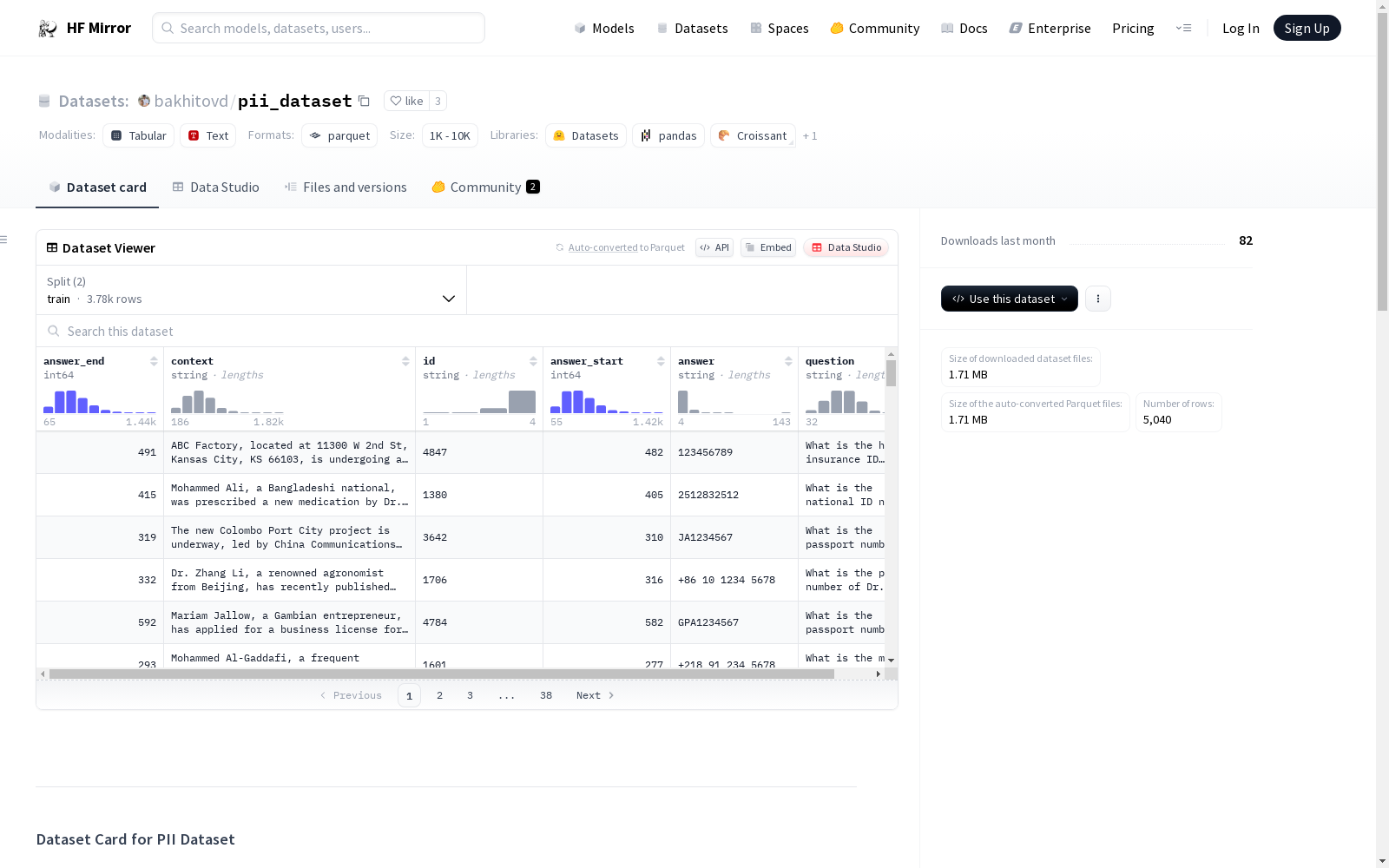1389x868 pixels.
Task: Open Data Studio from the viewer header
Action: pyautogui.click(x=846, y=247)
